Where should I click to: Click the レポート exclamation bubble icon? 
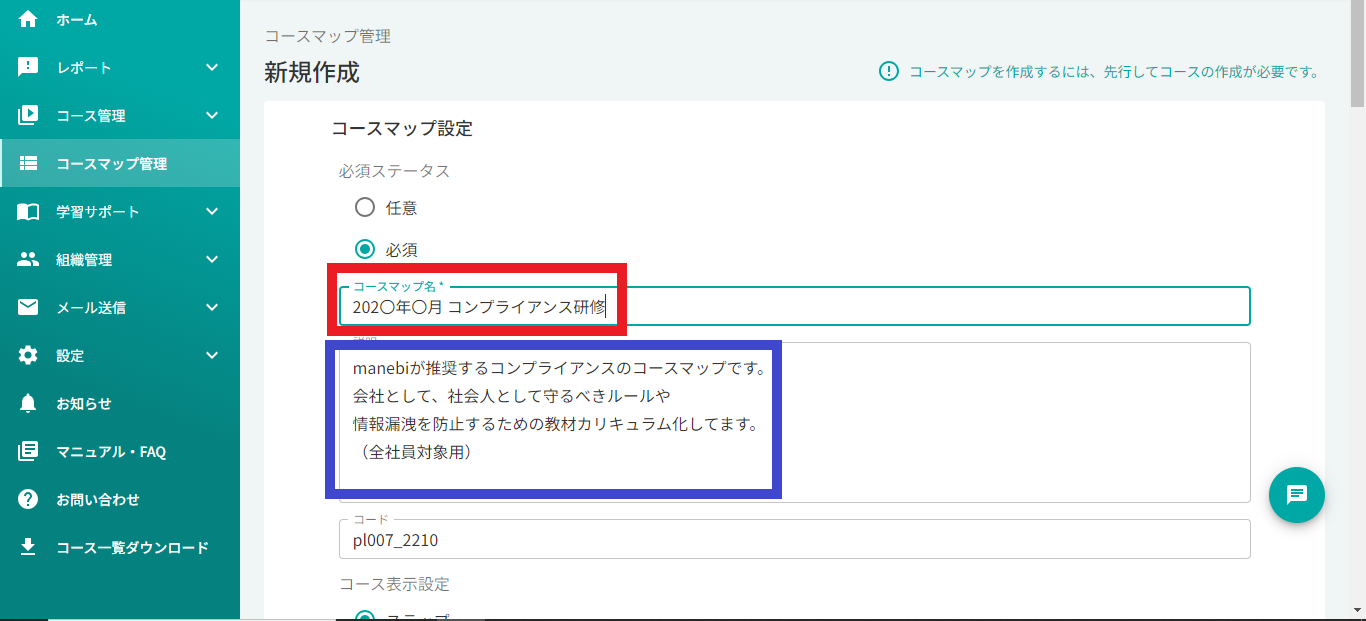coord(28,67)
